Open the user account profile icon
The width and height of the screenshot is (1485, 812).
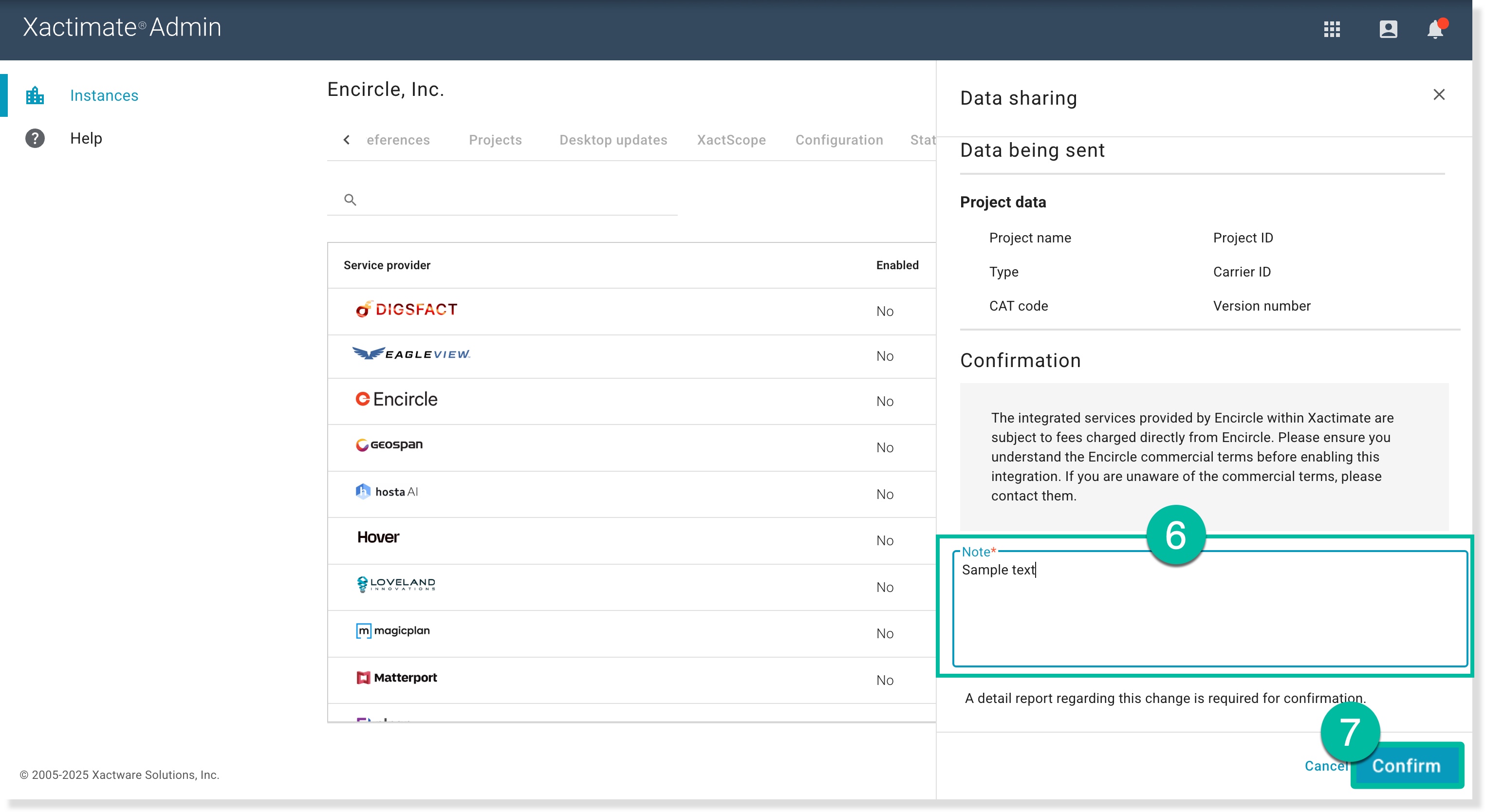1388,29
